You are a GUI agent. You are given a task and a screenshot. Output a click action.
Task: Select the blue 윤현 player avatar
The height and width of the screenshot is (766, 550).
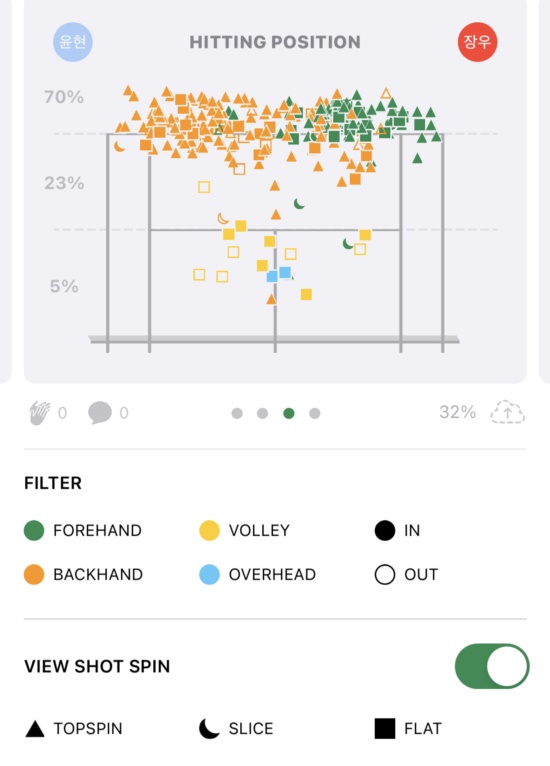[x=73, y=42]
